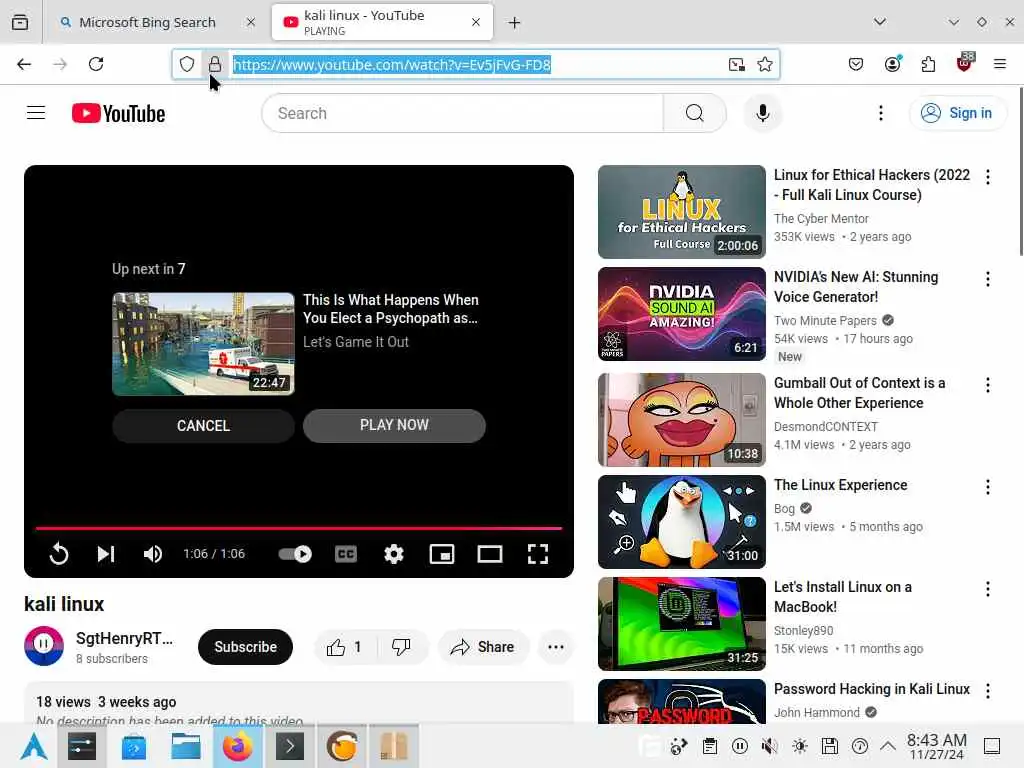Open the browser extensions puzzle icon
This screenshot has width=1024, height=768.
(928, 64)
